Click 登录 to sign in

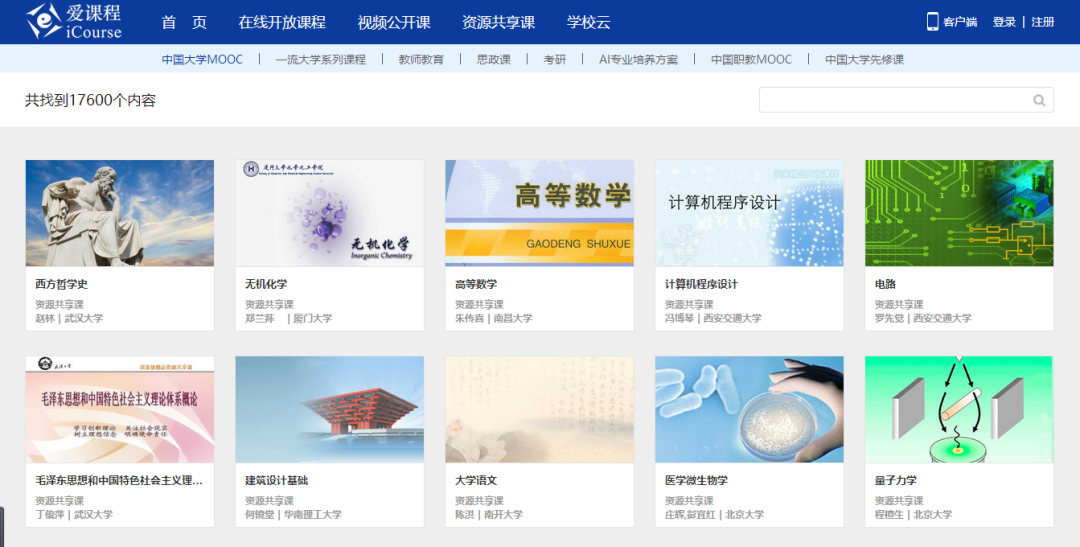[1004, 22]
